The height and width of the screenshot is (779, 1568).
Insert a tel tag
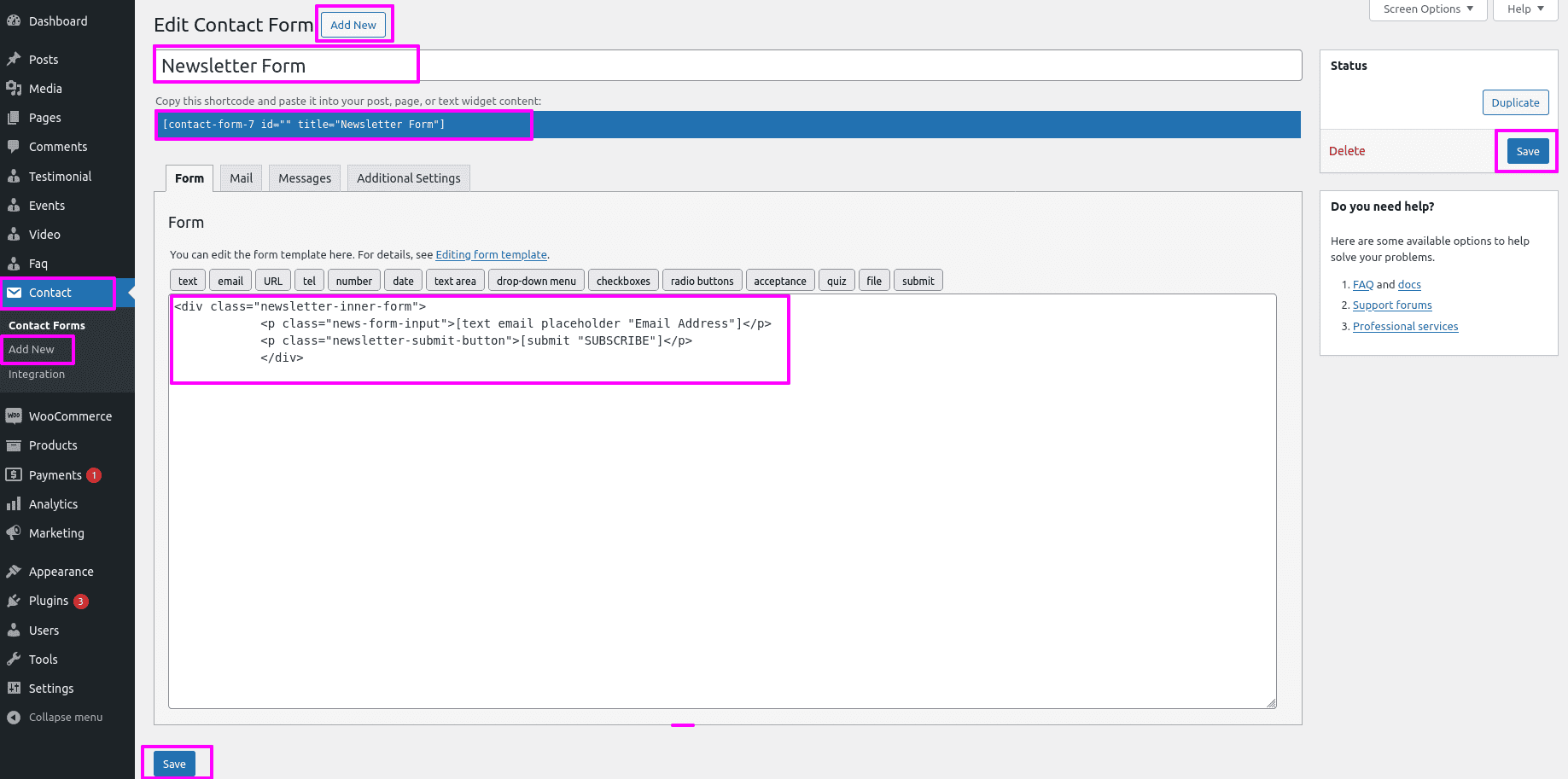[x=309, y=281]
